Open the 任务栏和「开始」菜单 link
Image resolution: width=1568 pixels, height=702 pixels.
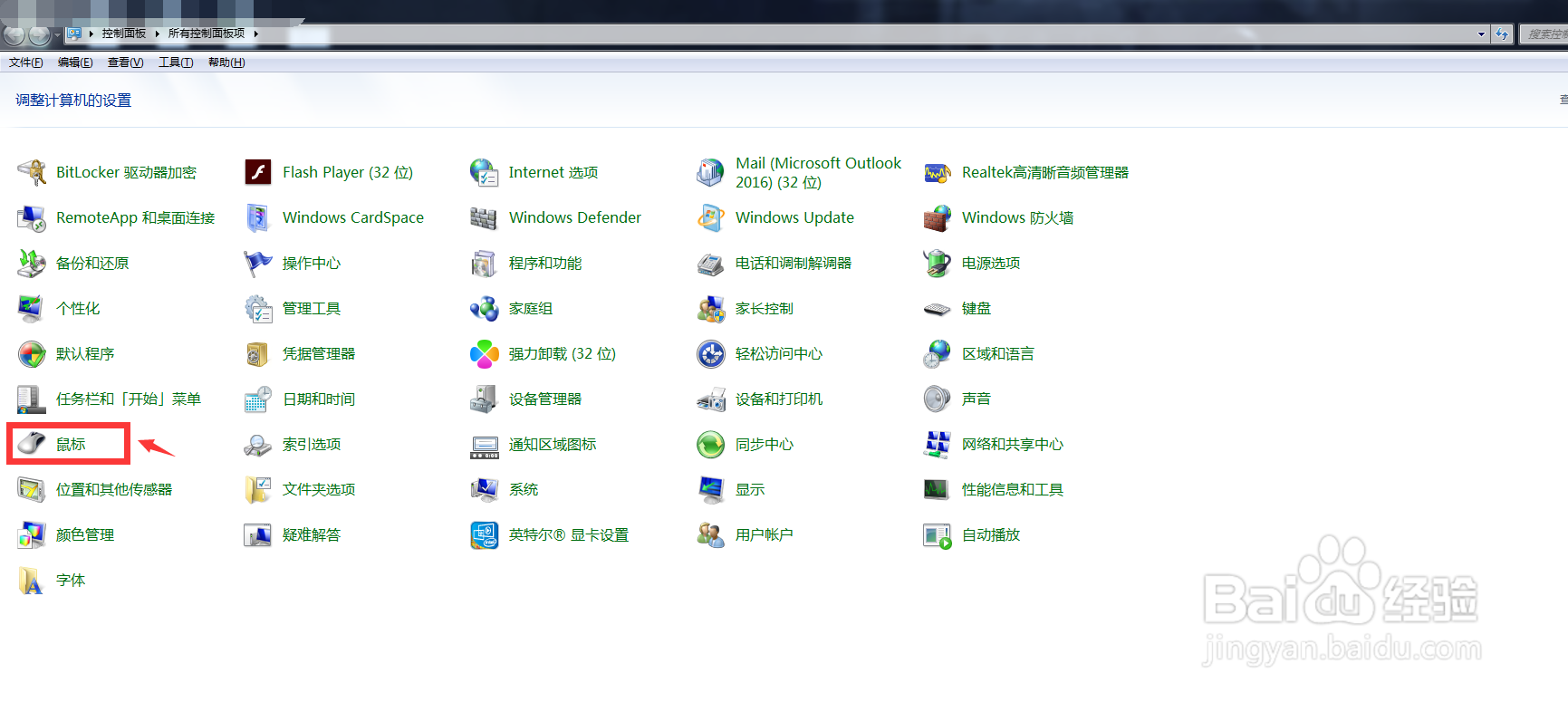129,399
